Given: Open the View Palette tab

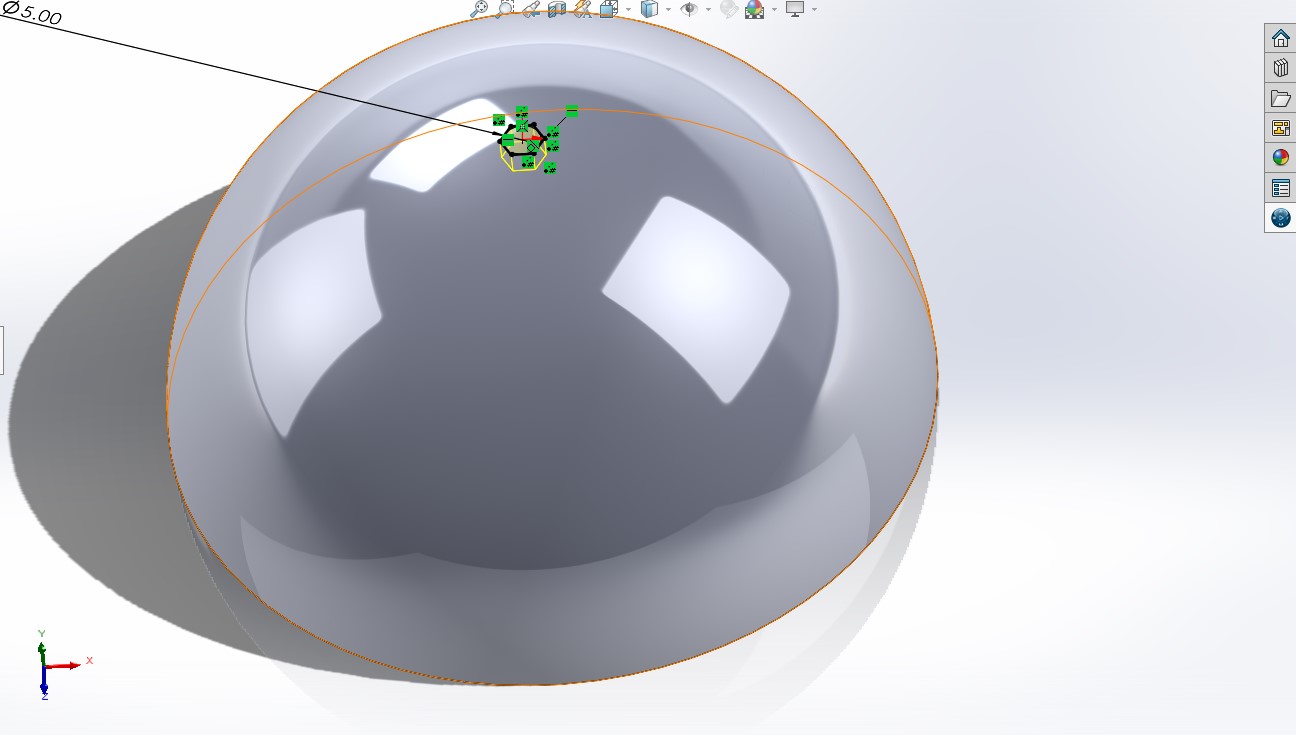Looking at the screenshot, I should pos(1280,128).
